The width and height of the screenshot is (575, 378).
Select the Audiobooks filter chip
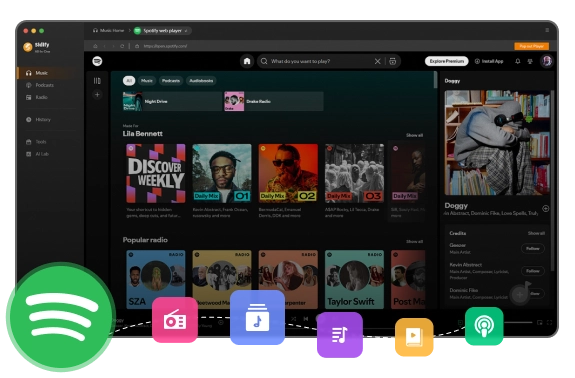[201, 81]
